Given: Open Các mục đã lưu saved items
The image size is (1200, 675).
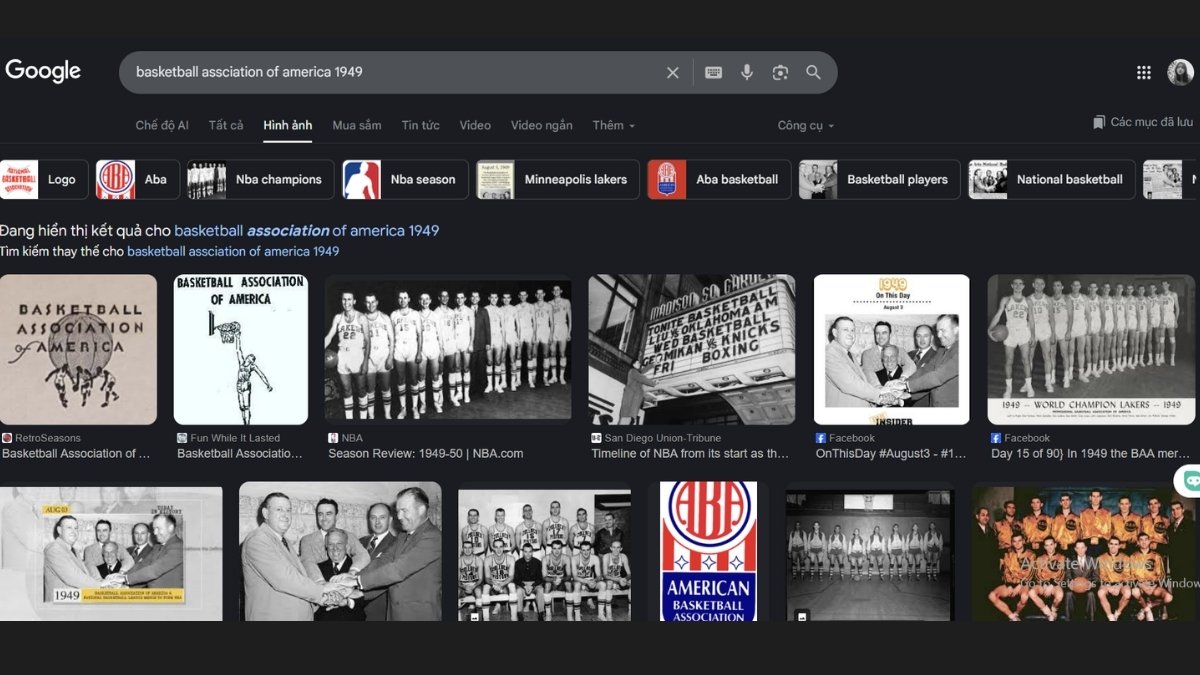Looking at the screenshot, I should [1143, 122].
